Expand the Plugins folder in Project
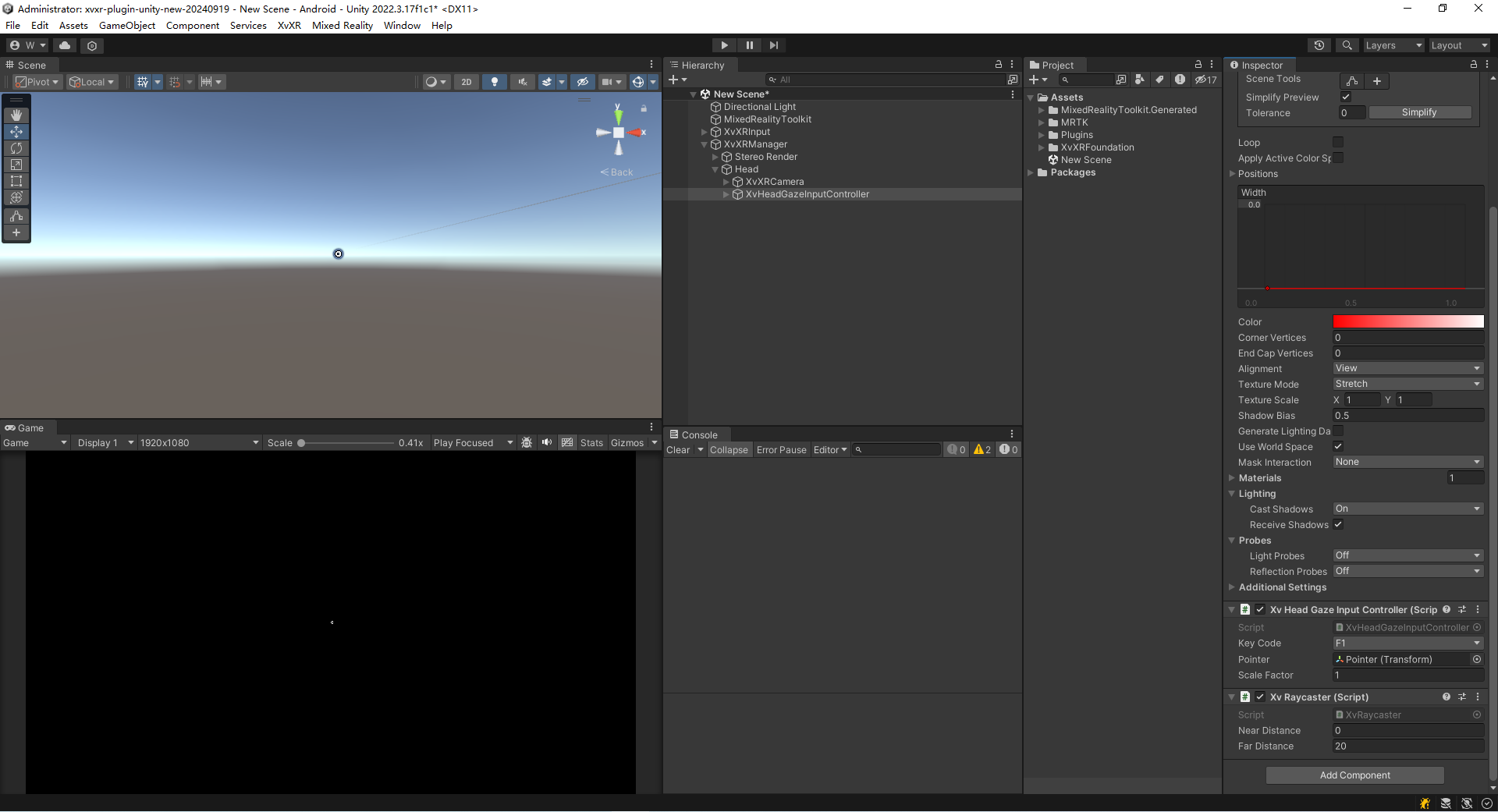The height and width of the screenshot is (812, 1498). click(x=1041, y=135)
